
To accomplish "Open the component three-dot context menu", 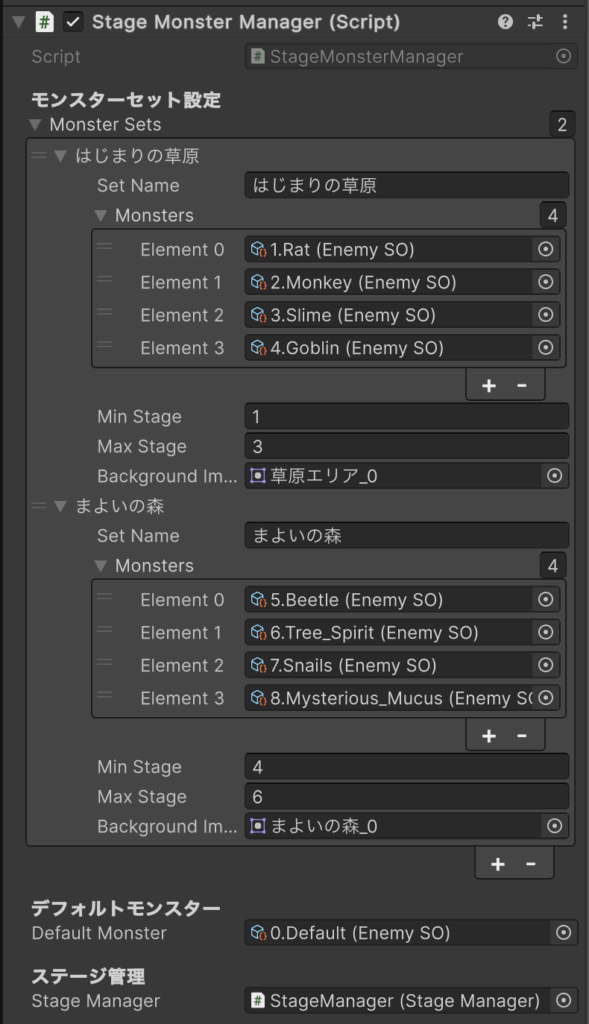I will [565, 22].
